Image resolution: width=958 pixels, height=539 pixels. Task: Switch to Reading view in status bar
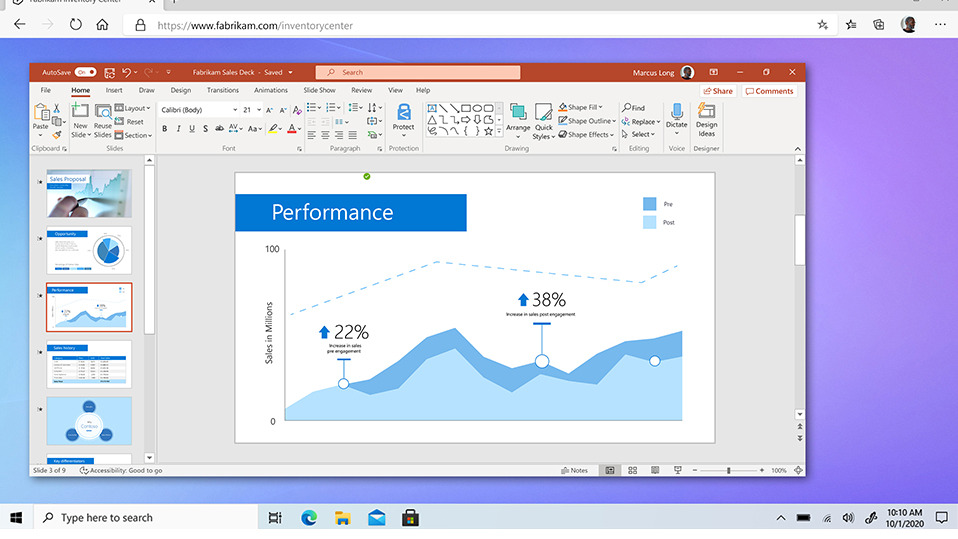pos(655,471)
